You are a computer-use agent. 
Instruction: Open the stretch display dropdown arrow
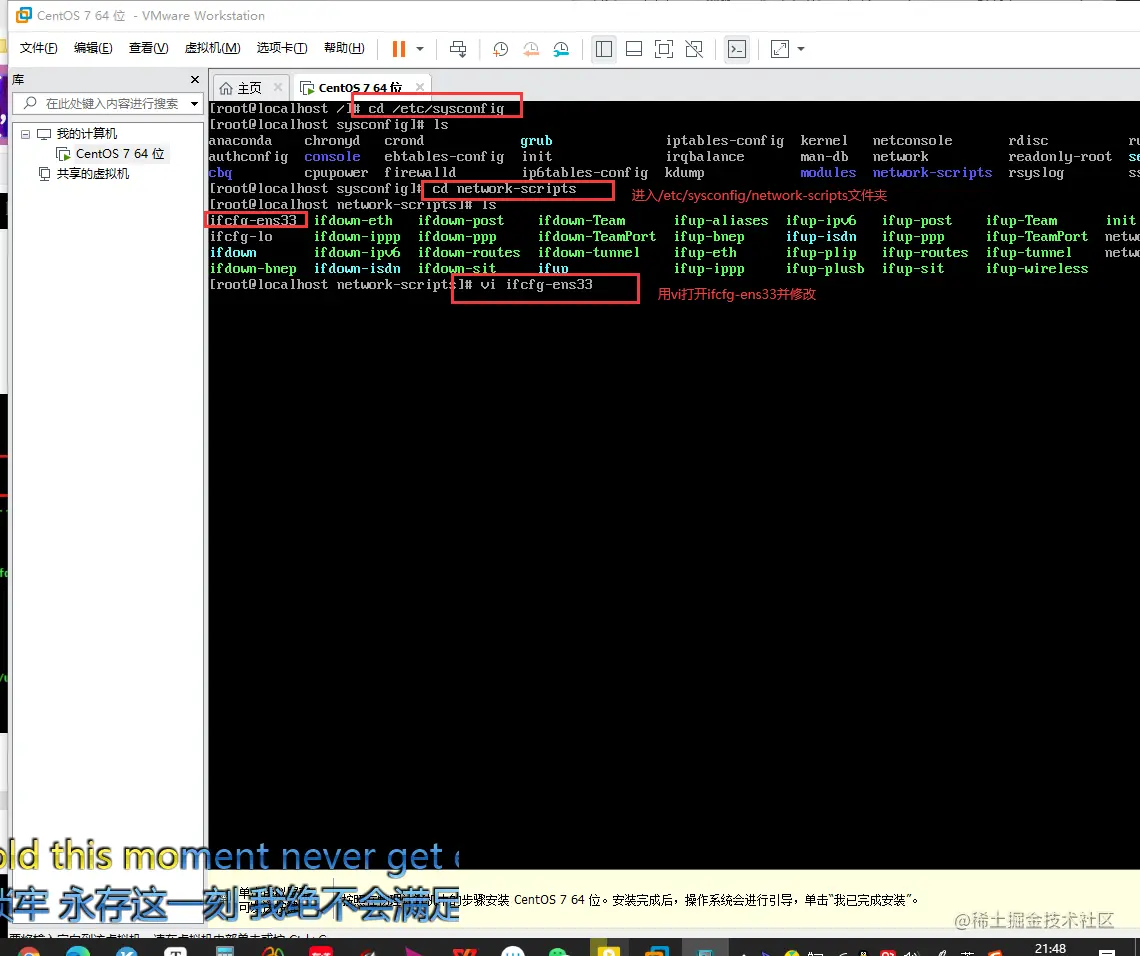click(x=801, y=49)
